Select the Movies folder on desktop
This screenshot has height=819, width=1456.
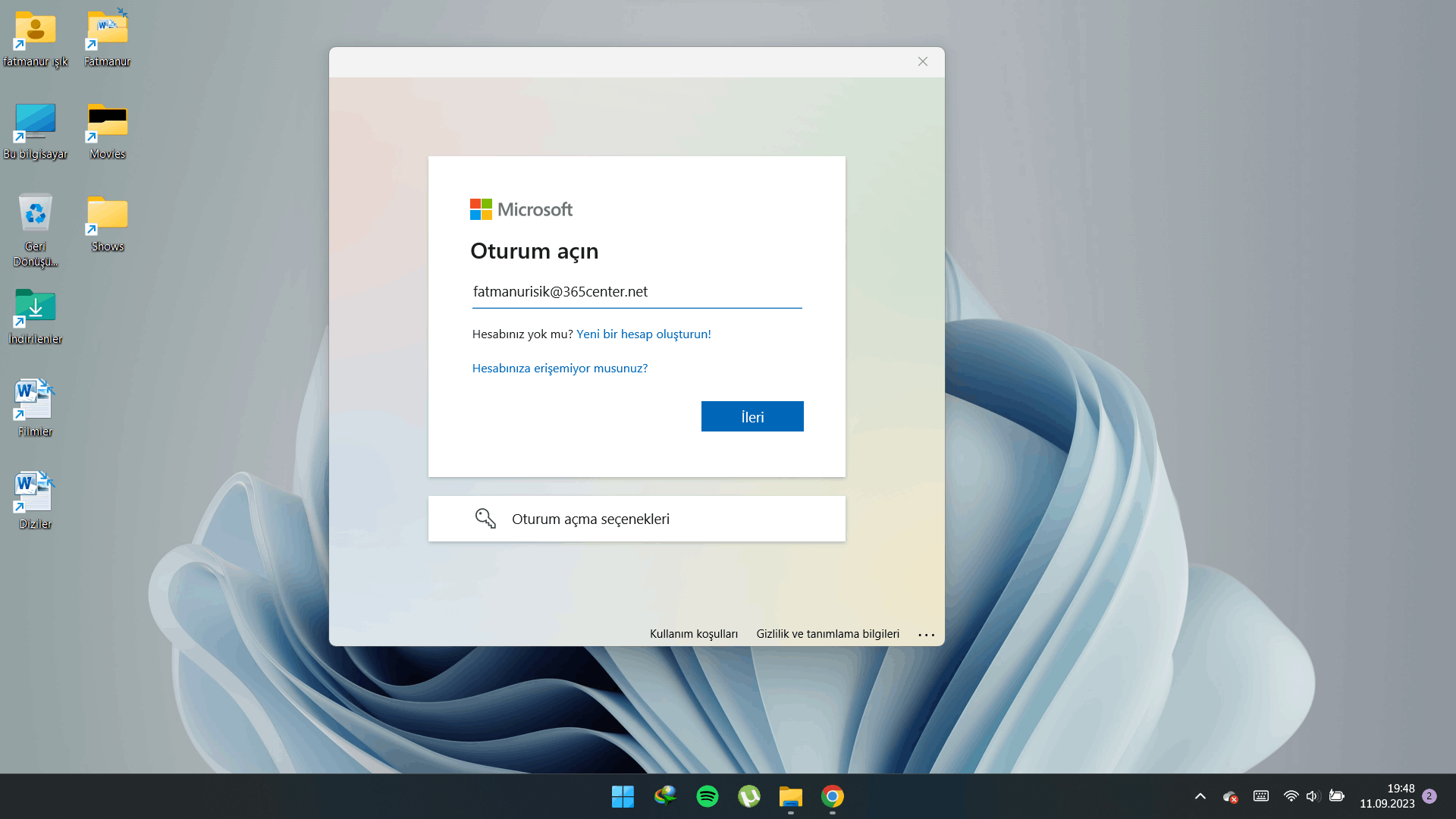(x=107, y=131)
